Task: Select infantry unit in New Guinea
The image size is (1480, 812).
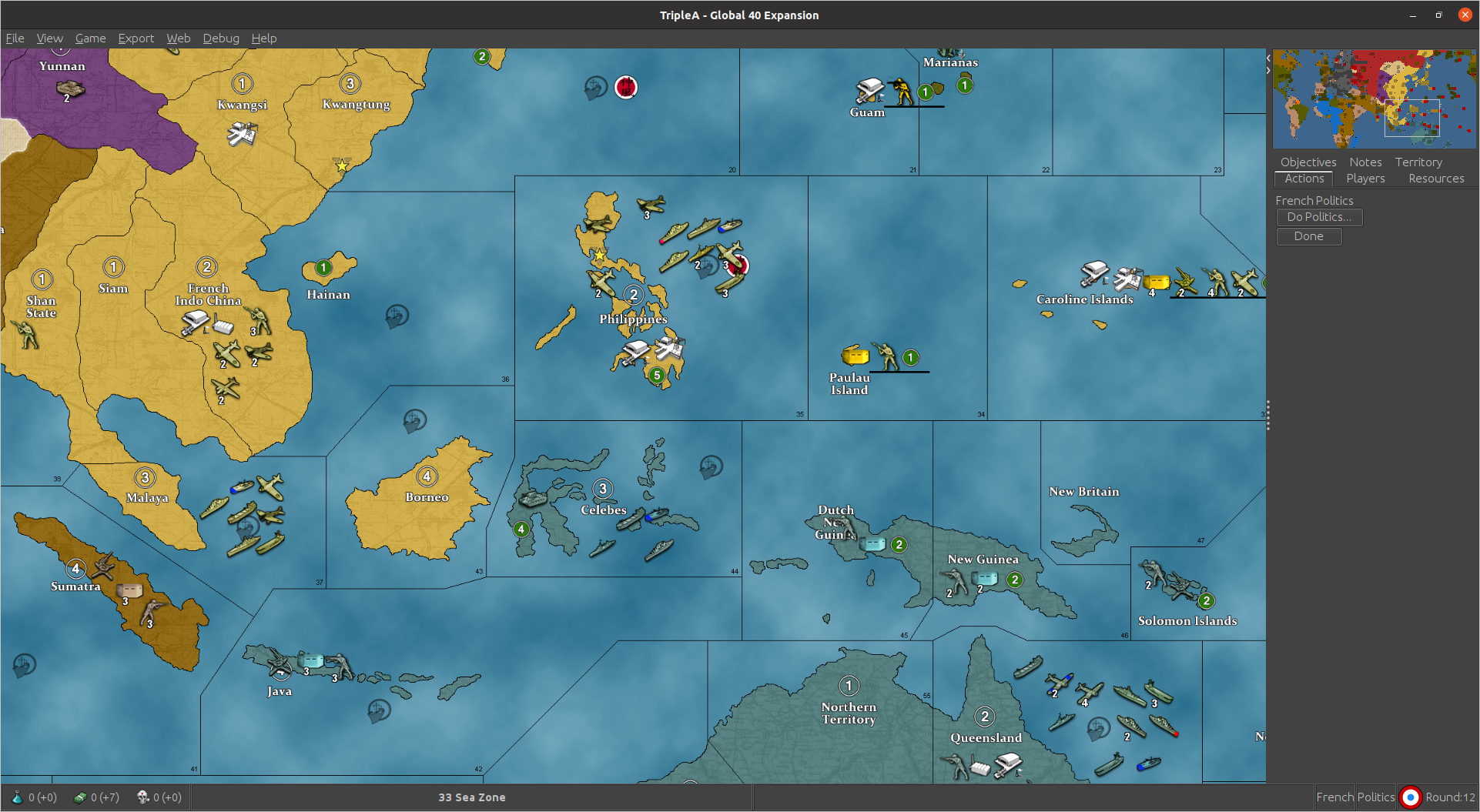Action: (956, 583)
